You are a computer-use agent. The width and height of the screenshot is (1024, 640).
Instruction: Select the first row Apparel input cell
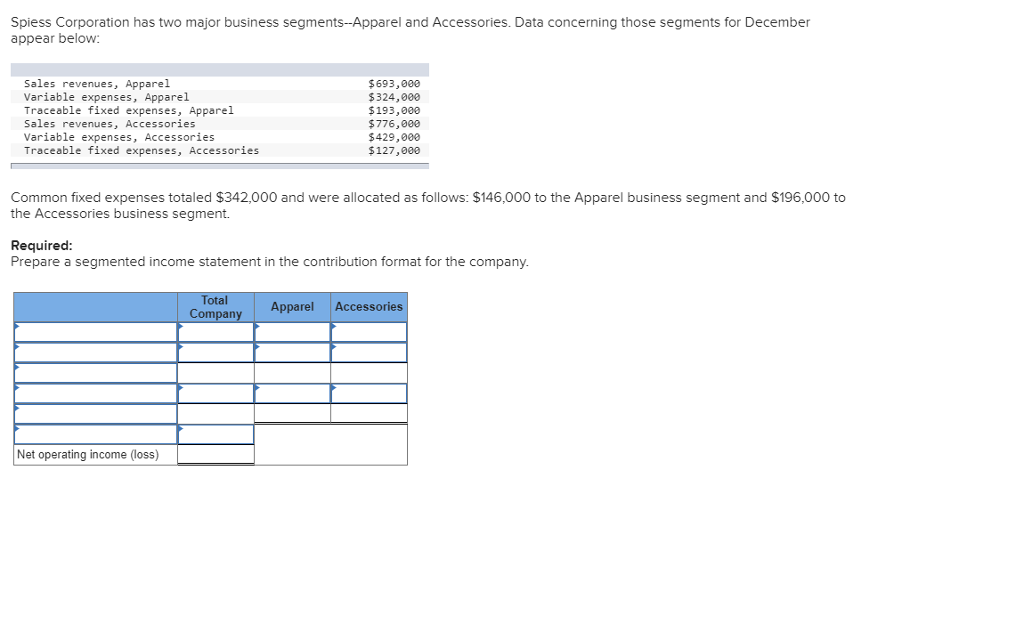point(292,332)
